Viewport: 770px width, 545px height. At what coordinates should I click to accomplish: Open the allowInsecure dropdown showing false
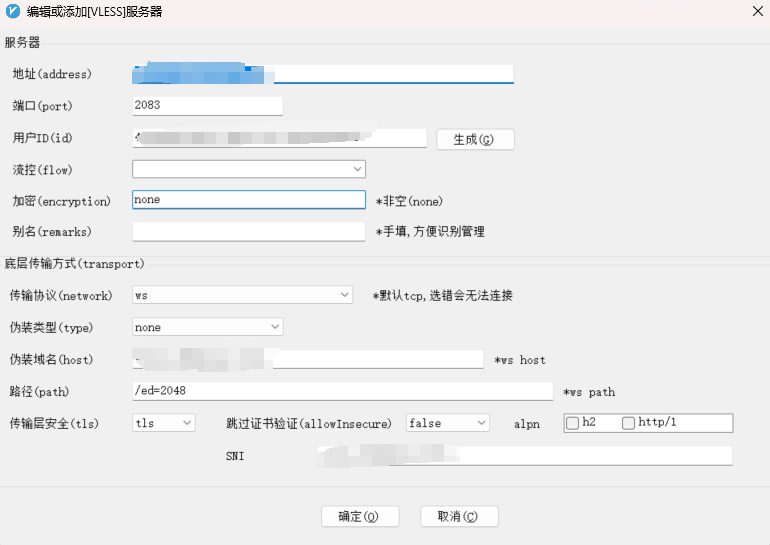[447, 423]
